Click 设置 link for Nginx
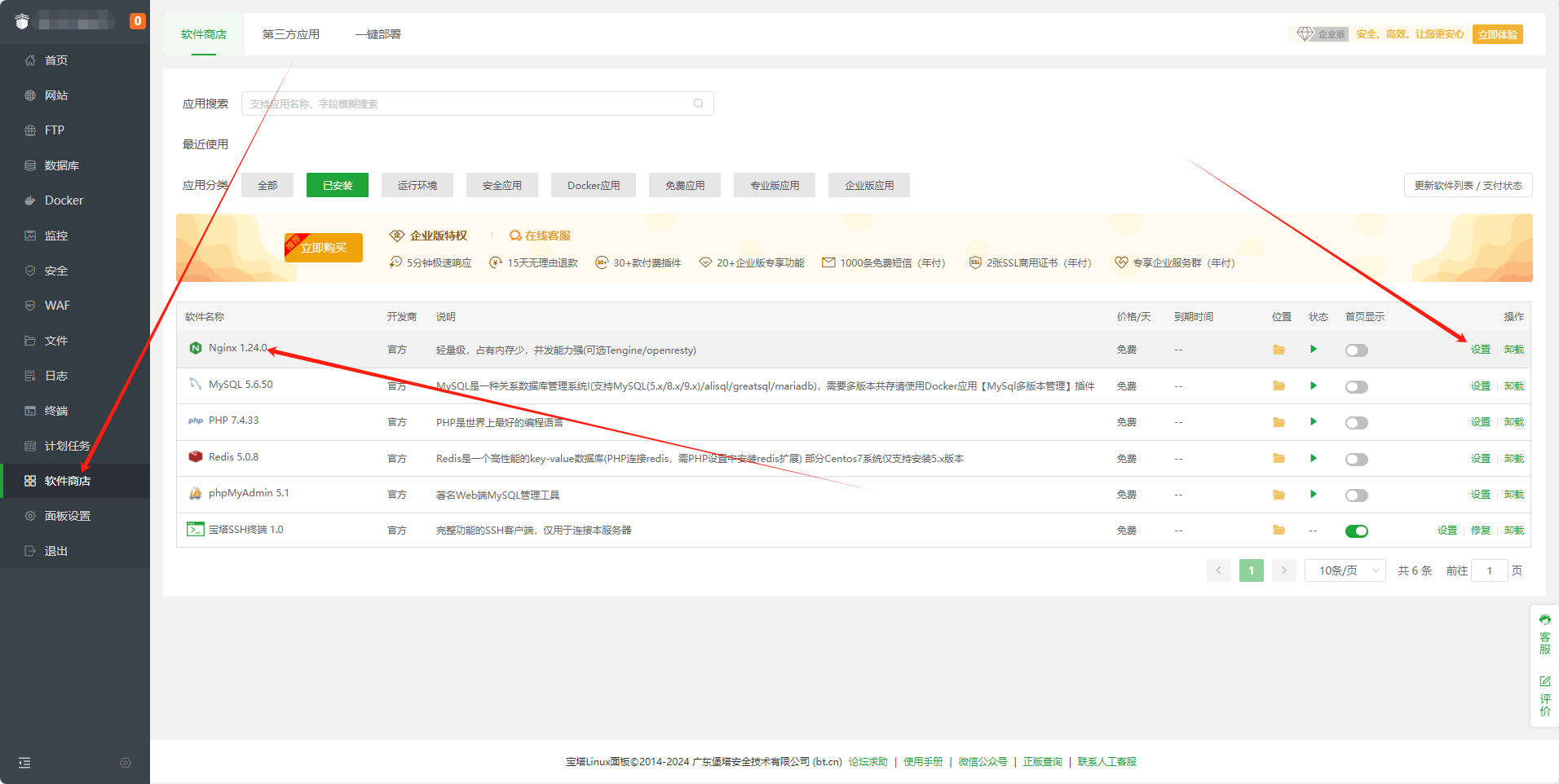 pos(1480,350)
